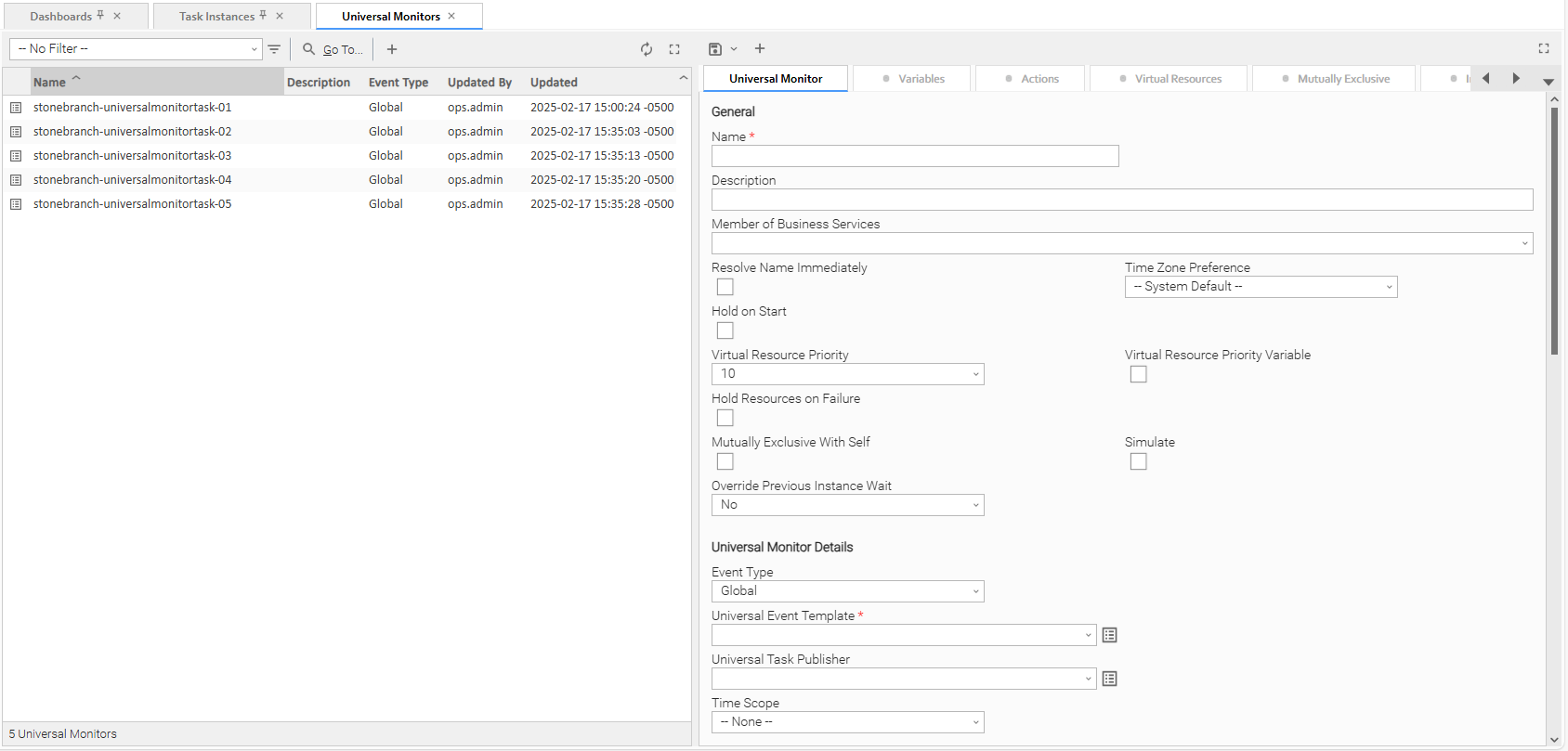Click the Go To button

tap(334, 49)
